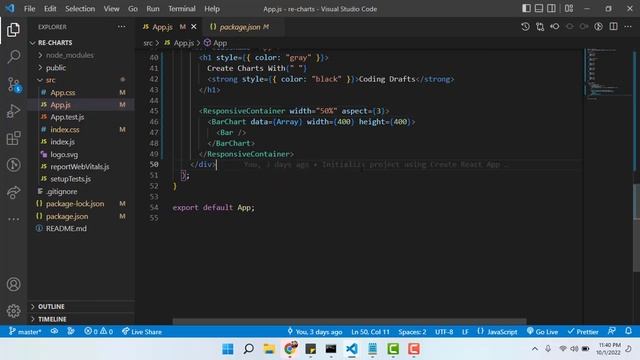
Task: Open editor More Actions menu
Action: click(628, 27)
